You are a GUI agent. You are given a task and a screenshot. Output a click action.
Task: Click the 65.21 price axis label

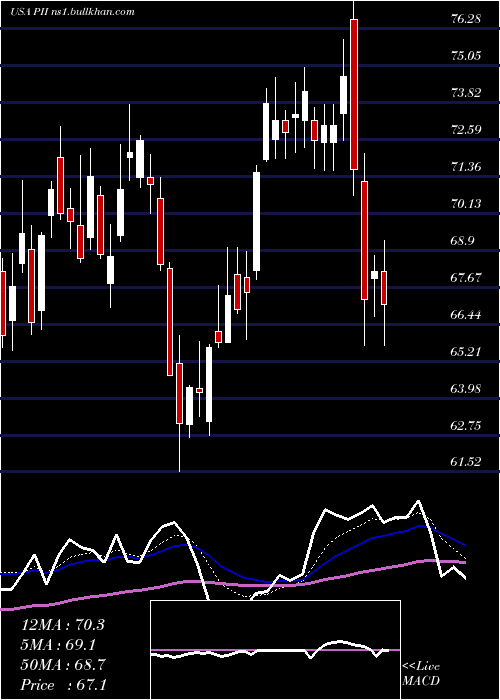(466, 352)
